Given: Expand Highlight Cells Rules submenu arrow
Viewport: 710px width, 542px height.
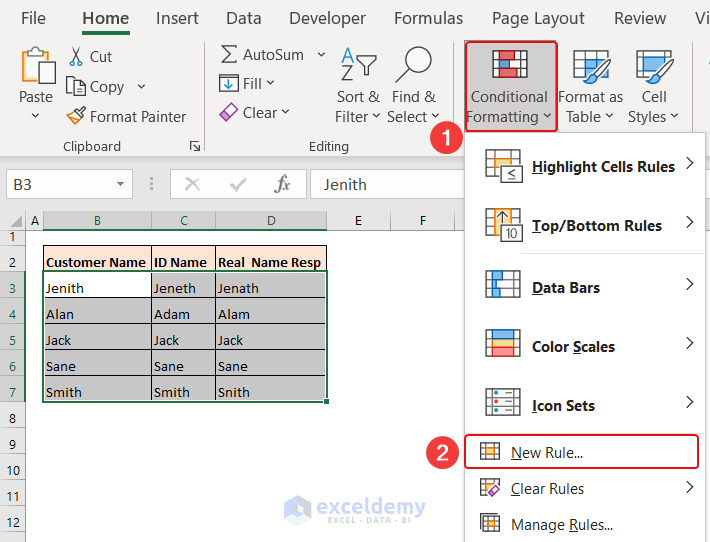Looking at the screenshot, I should point(690,163).
